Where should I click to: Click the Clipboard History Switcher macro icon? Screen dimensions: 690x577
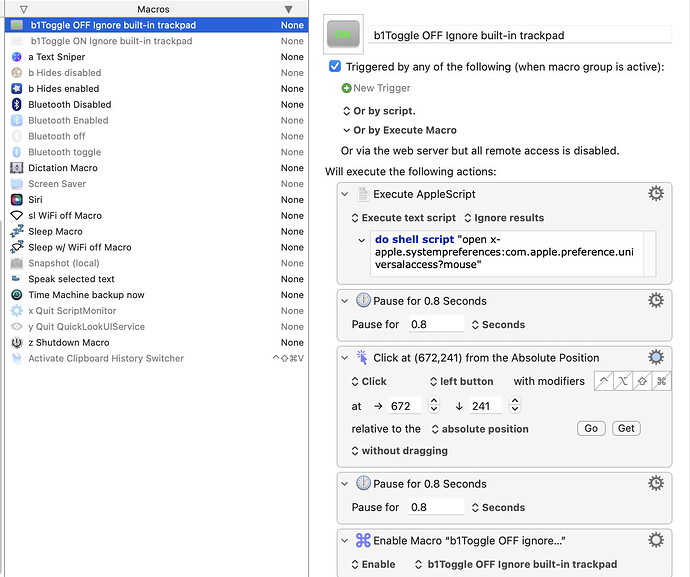coord(17,358)
